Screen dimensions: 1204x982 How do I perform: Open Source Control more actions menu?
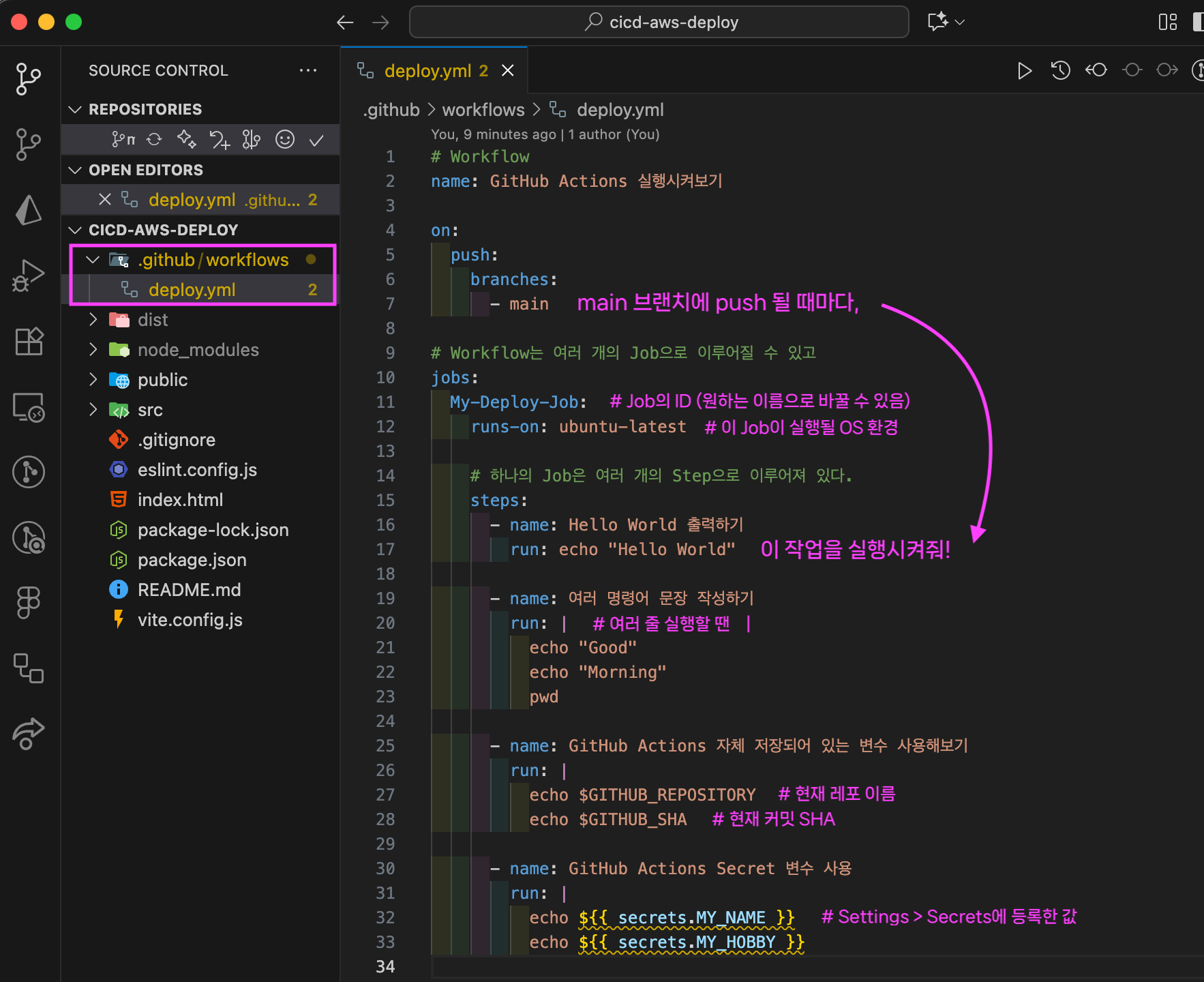(x=308, y=70)
